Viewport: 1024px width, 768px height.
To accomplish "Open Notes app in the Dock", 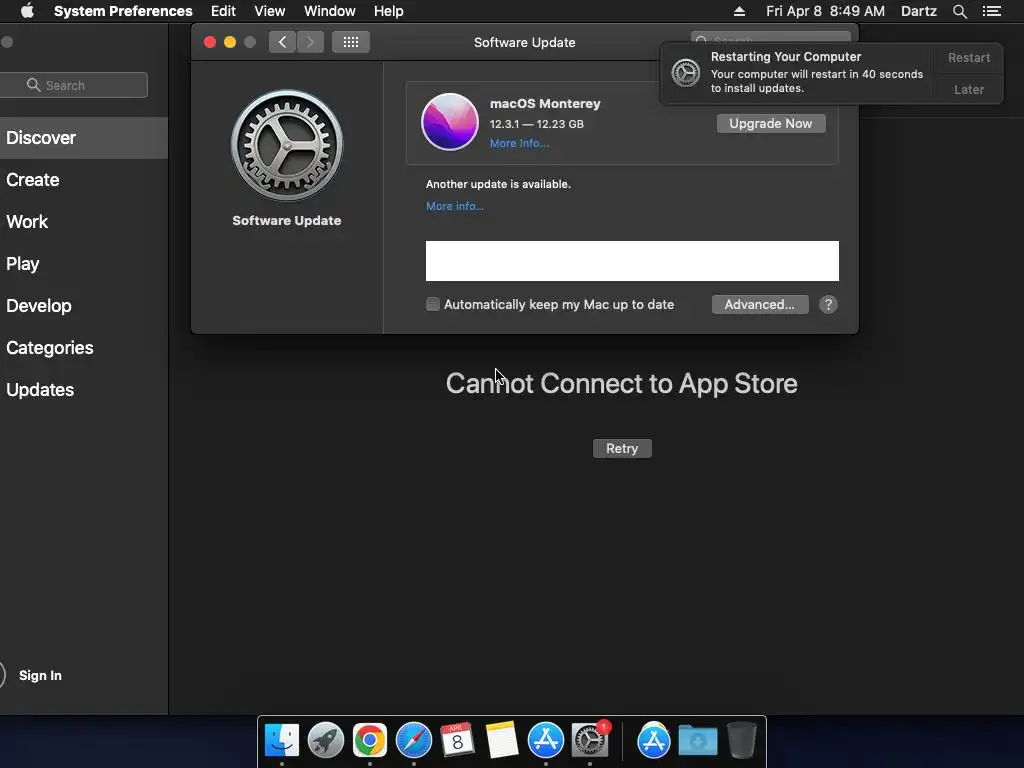I will (x=502, y=740).
